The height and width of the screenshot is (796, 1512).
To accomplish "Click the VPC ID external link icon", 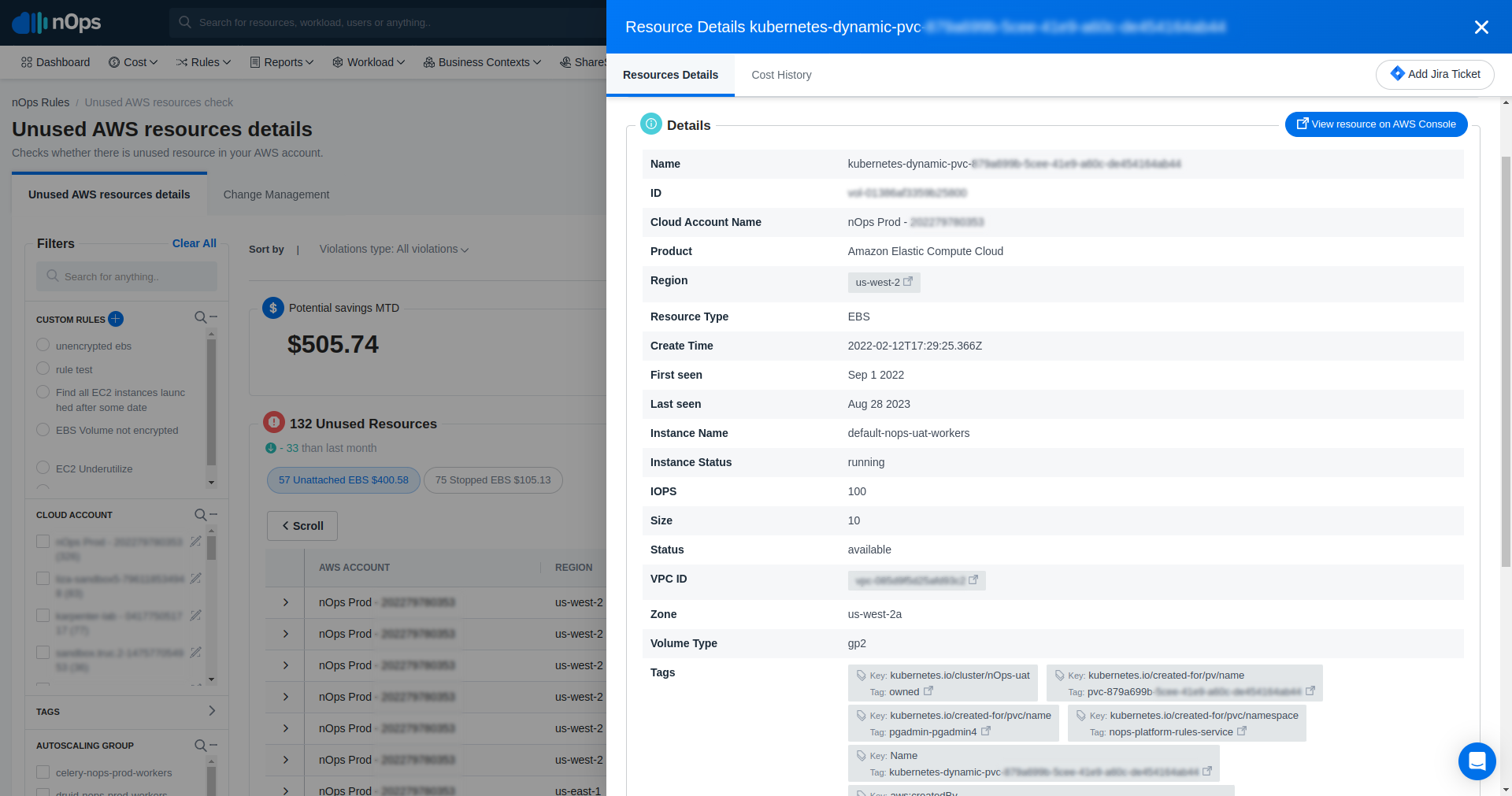I will [973, 579].
